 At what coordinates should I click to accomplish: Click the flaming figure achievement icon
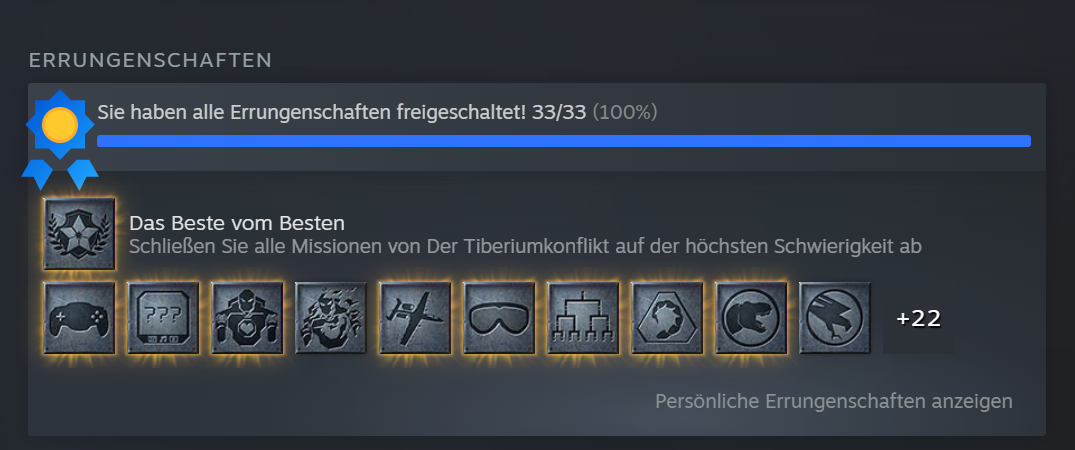click(x=331, y=318)
